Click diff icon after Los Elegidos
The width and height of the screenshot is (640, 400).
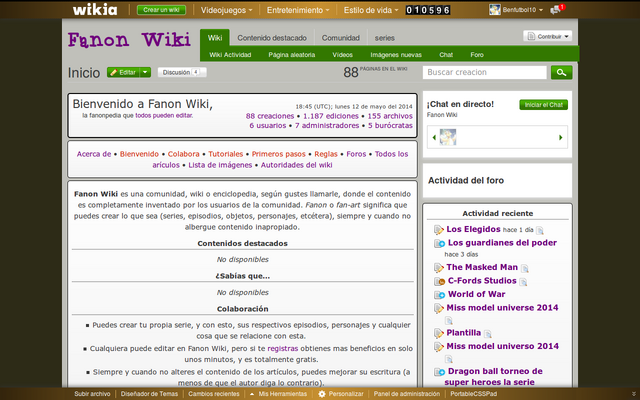540,231
